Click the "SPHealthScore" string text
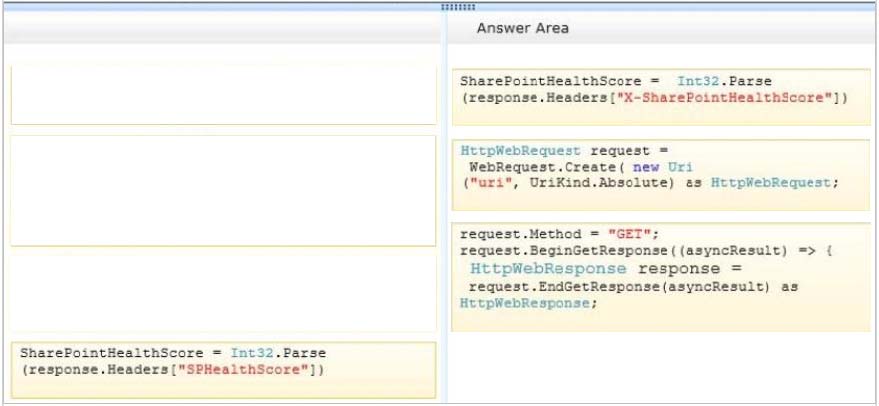 [244, 370]
